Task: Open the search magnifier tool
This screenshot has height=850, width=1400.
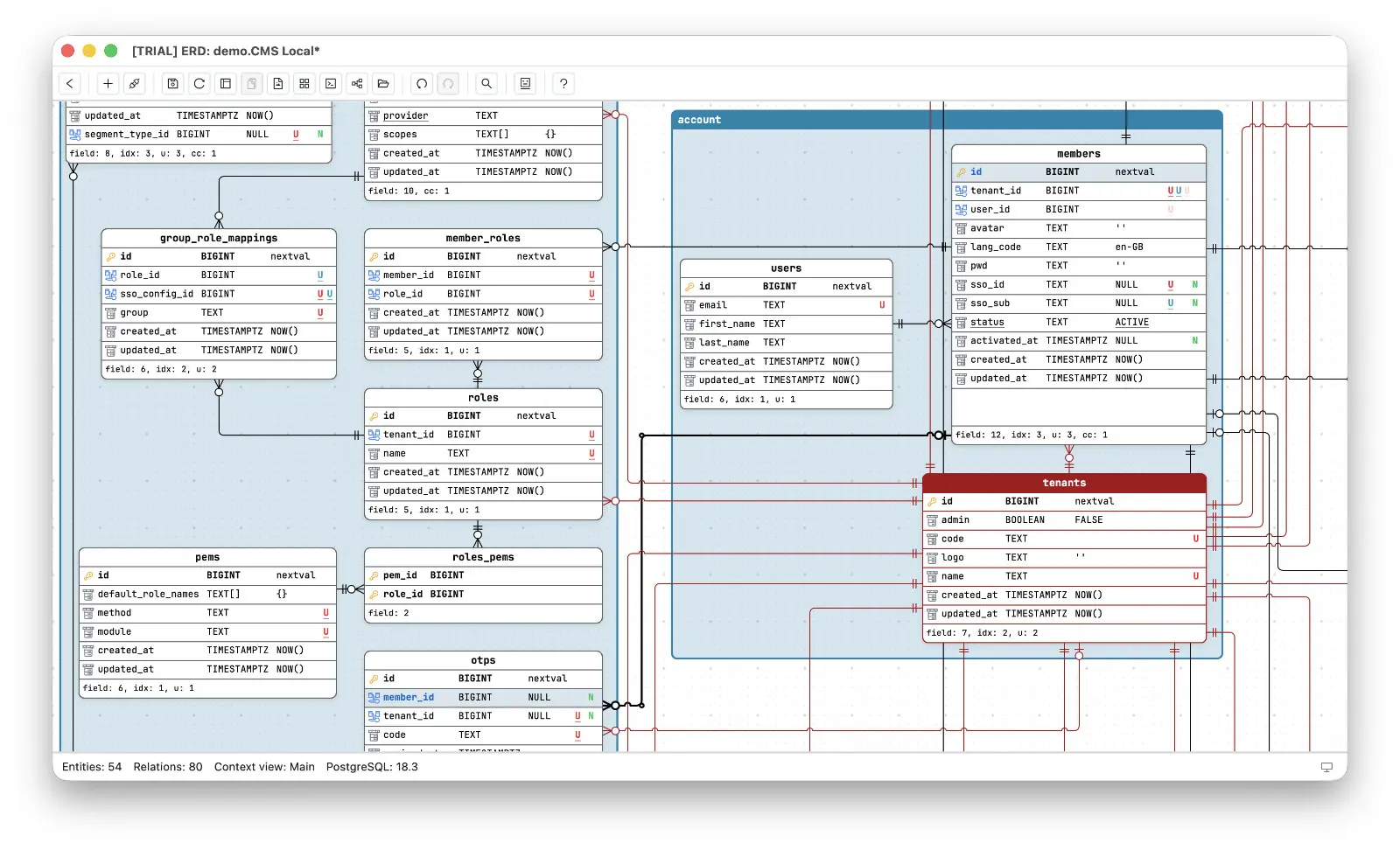Action: coord(486,84)
